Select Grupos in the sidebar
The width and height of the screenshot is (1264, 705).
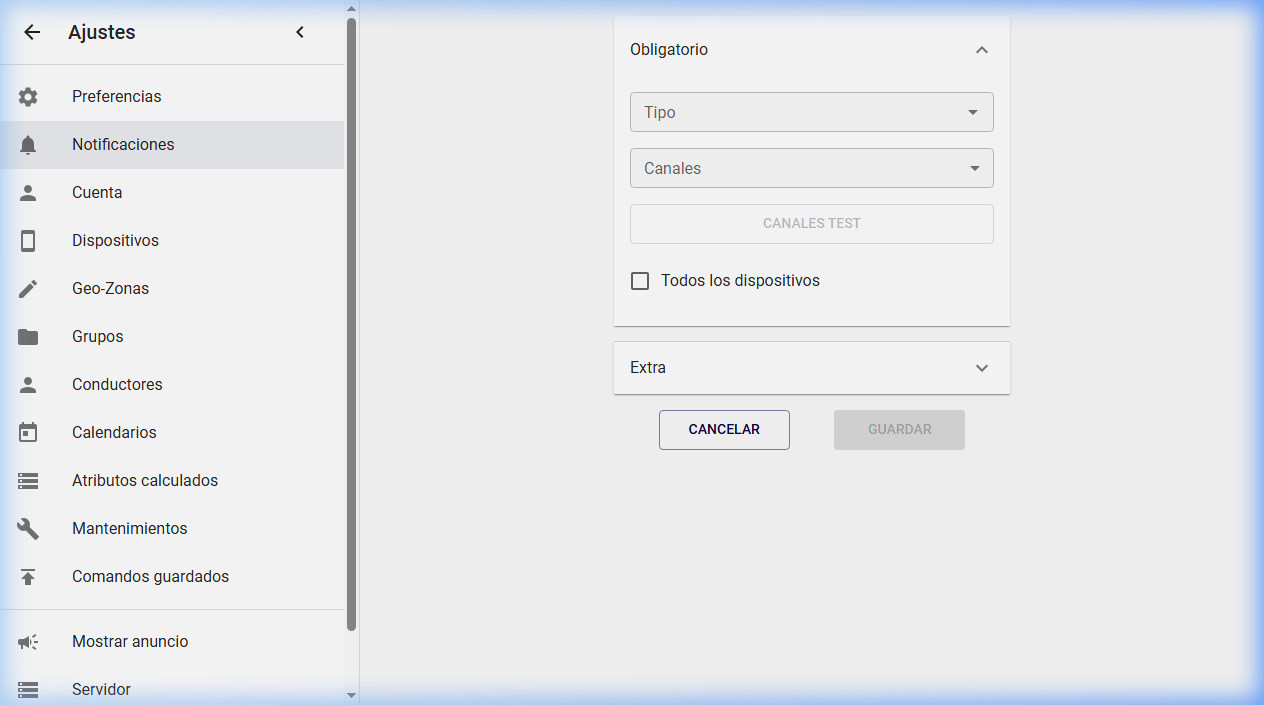pyautogui.click(x=172, y=337)
